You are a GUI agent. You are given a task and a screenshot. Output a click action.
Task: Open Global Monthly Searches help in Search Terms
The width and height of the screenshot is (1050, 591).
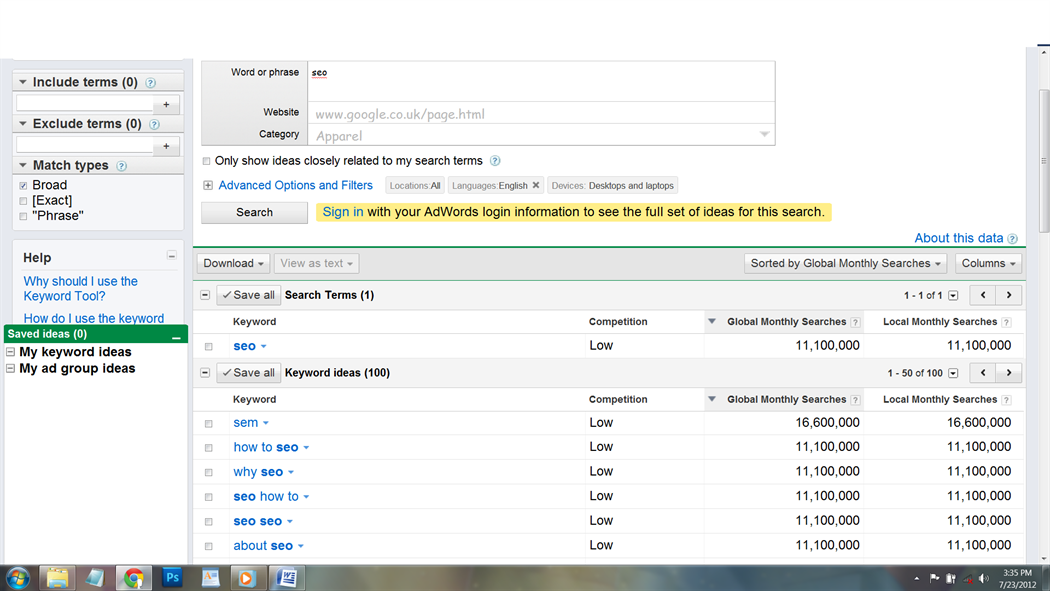click(855, 323)
